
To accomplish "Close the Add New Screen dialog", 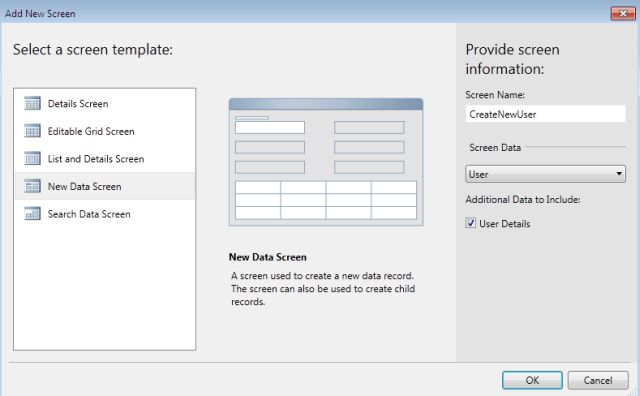I will pyautogui.click(x=623, y=13).
